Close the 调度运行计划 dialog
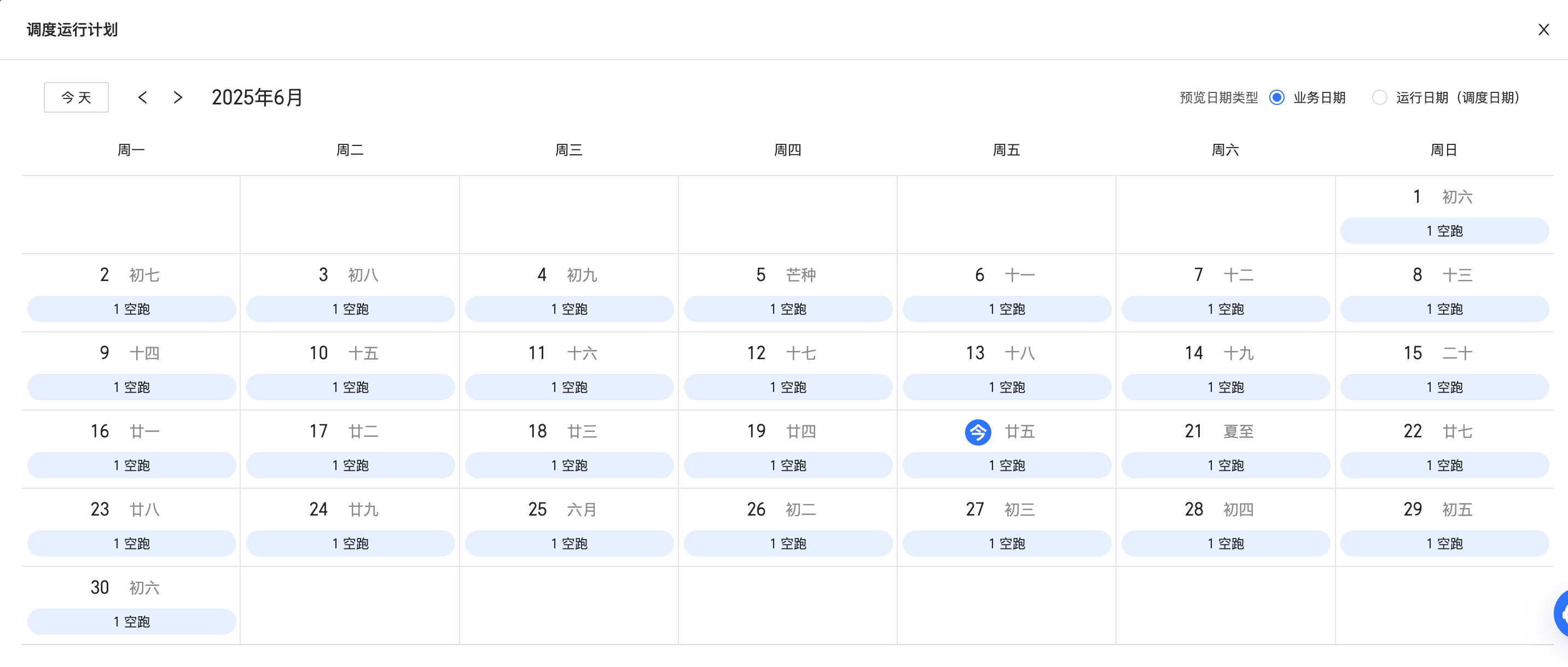 1543,30
